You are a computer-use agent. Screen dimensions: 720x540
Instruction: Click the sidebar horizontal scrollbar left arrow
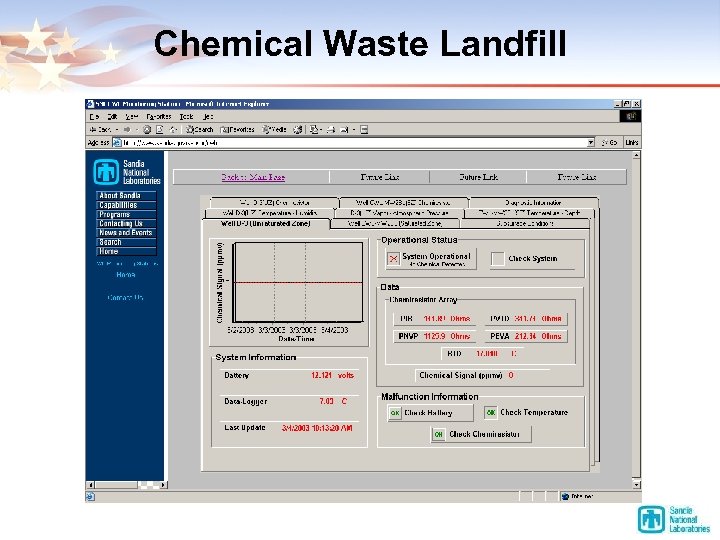coord(90,485)
